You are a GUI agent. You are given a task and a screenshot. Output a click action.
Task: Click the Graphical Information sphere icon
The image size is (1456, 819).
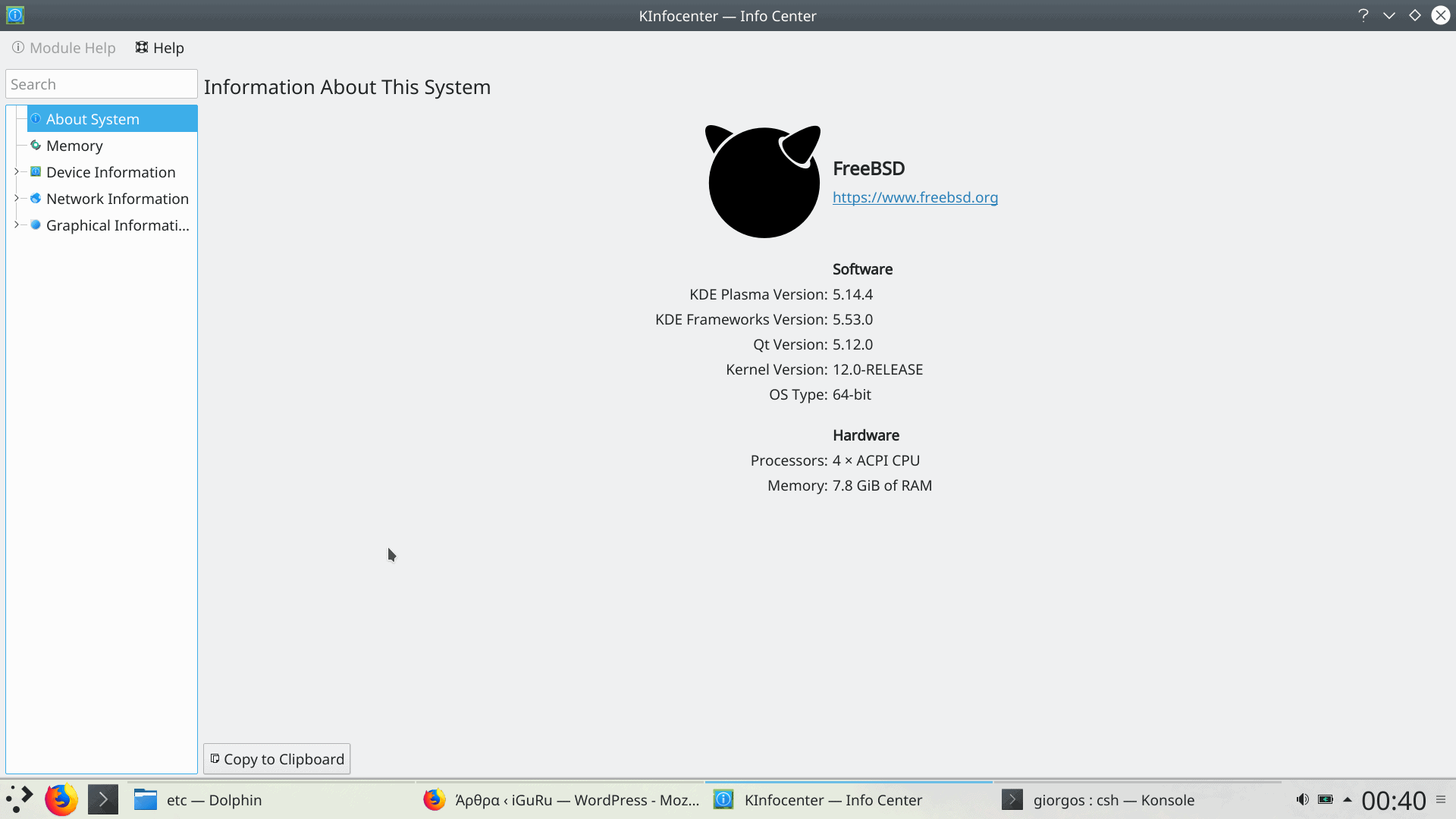point(36,224)
